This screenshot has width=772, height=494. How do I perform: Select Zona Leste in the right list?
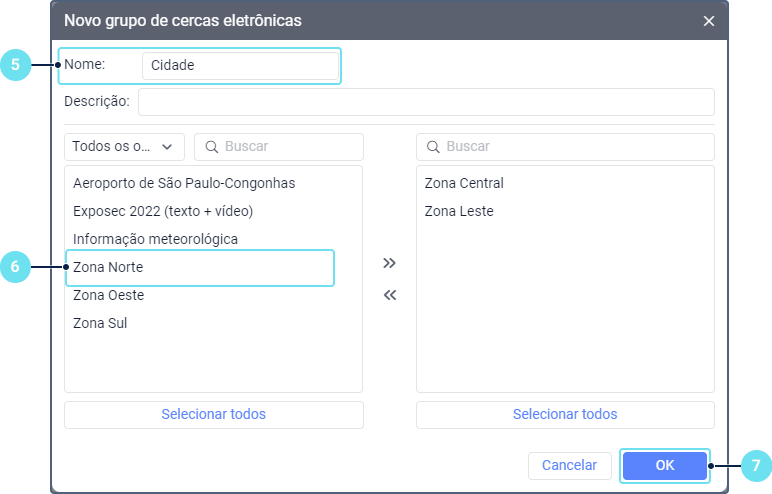(x=459, y=211)
